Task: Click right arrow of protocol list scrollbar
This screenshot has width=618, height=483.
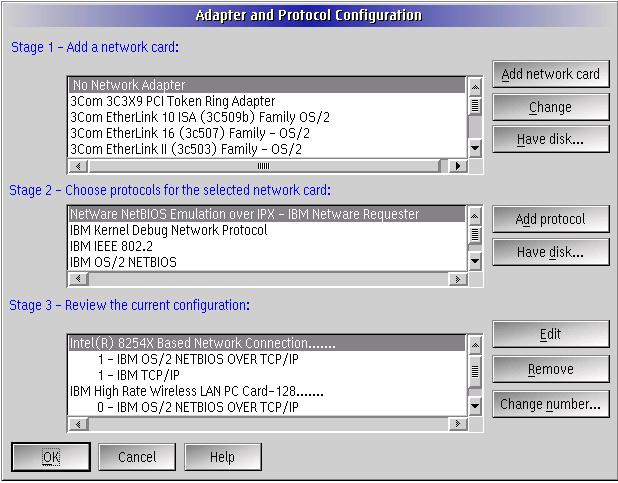Action: click(x=458, y=279)
